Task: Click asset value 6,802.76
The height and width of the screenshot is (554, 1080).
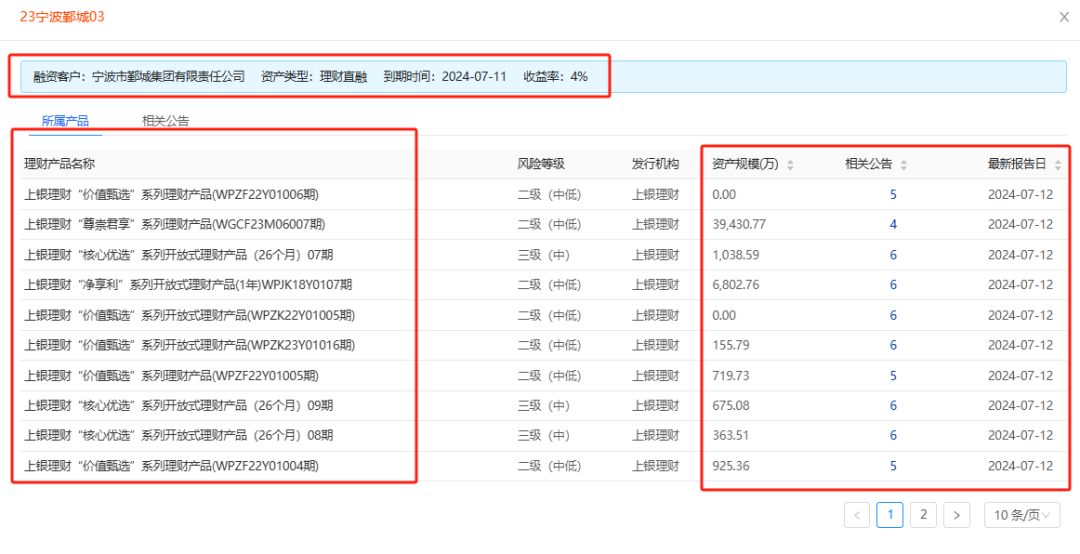Action: pyautogui.click(x=736, y=285)
